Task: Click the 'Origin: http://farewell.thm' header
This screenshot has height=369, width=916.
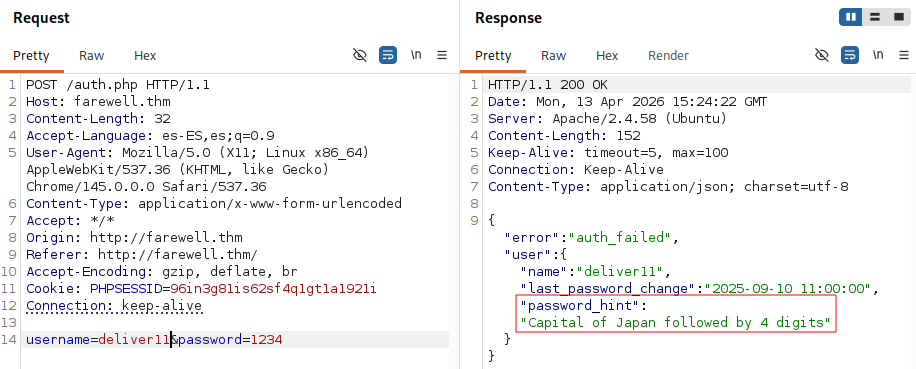Action: coord(134,238)
